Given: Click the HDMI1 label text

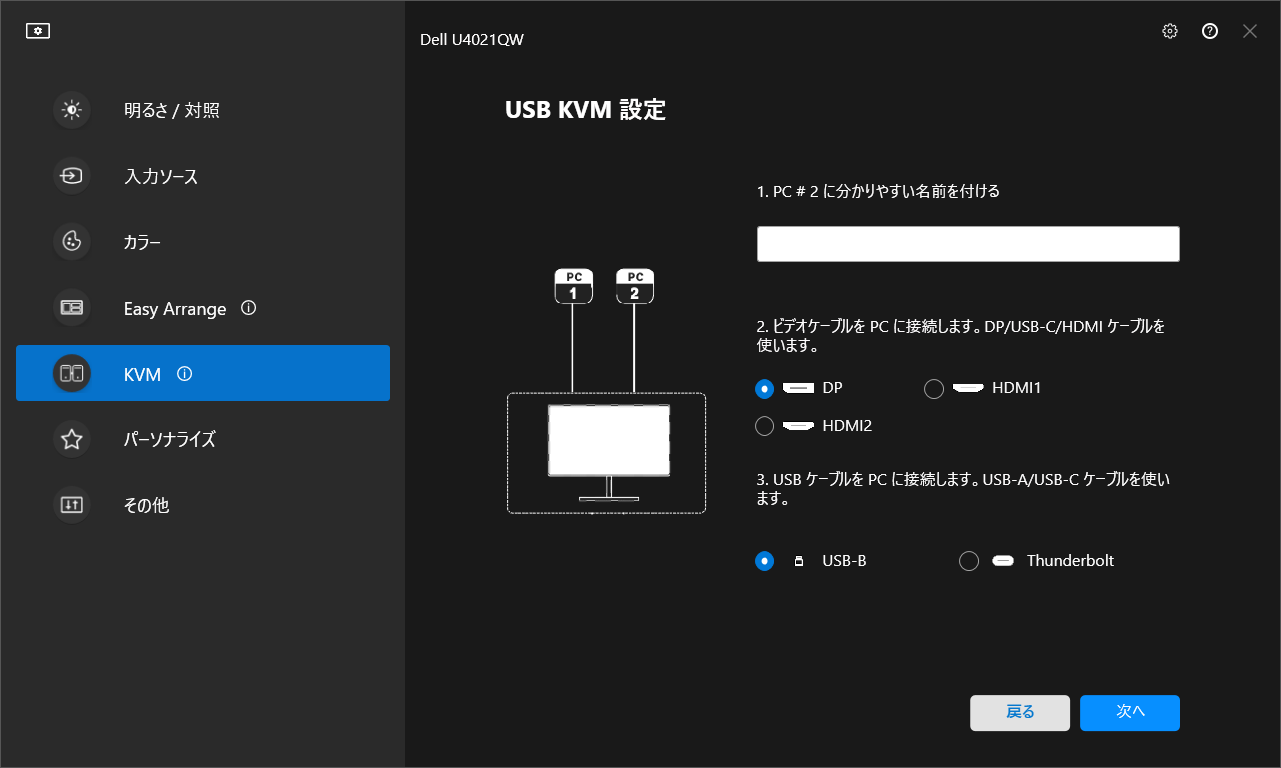Looking at the screenshot, I should tap(1017, 388).
